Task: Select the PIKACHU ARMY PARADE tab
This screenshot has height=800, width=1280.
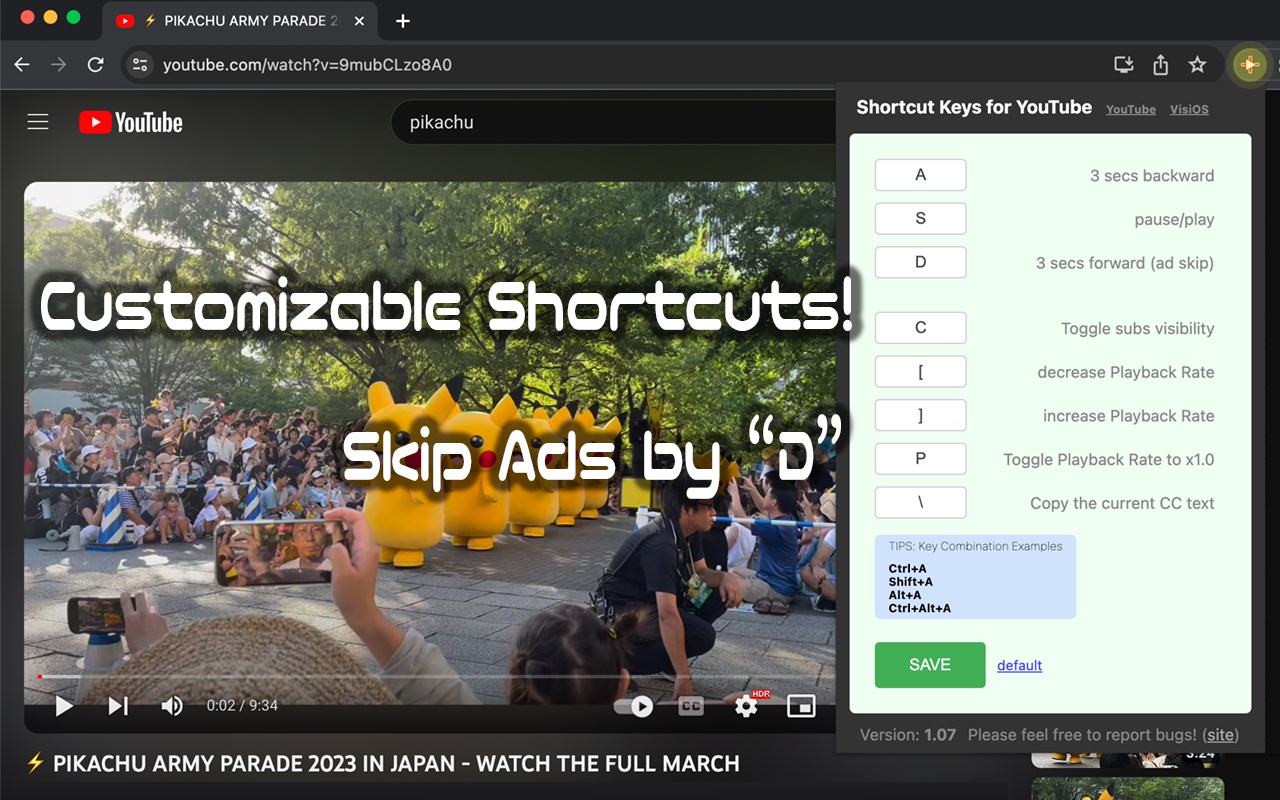Action: point(240,21)
